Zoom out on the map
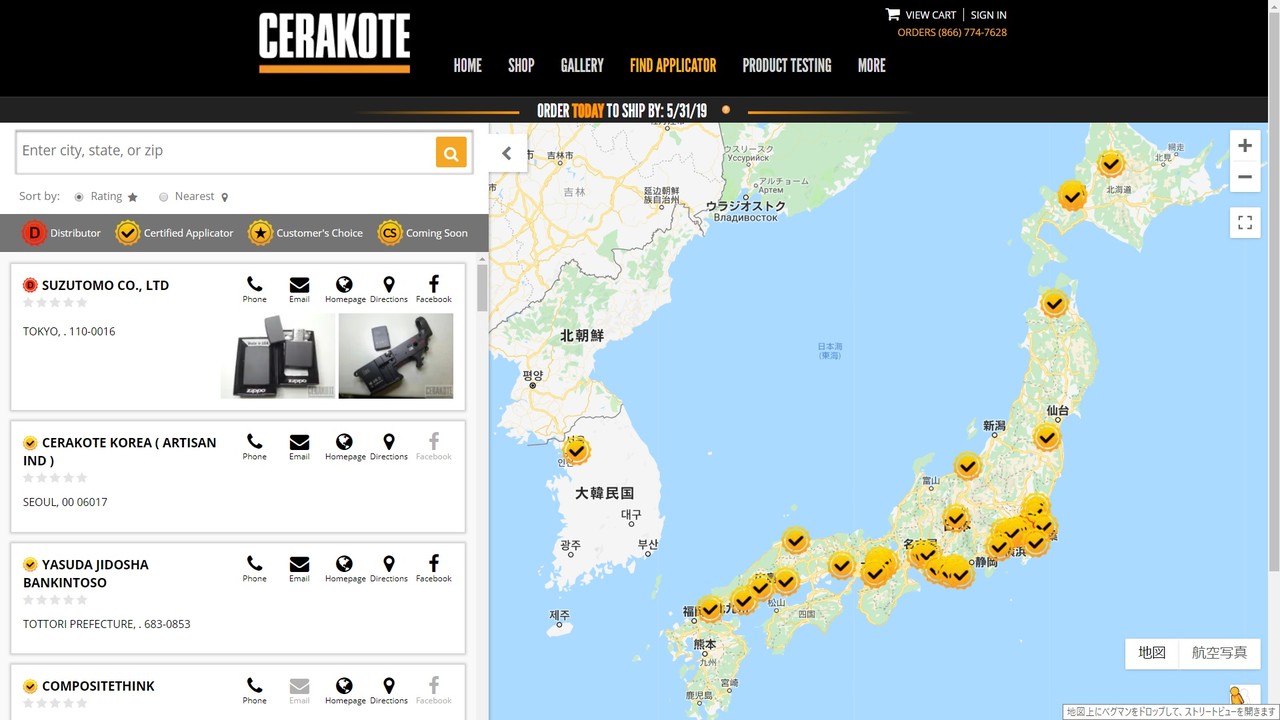Viewport: 1280px width, 720px height. coord(1245,177)
